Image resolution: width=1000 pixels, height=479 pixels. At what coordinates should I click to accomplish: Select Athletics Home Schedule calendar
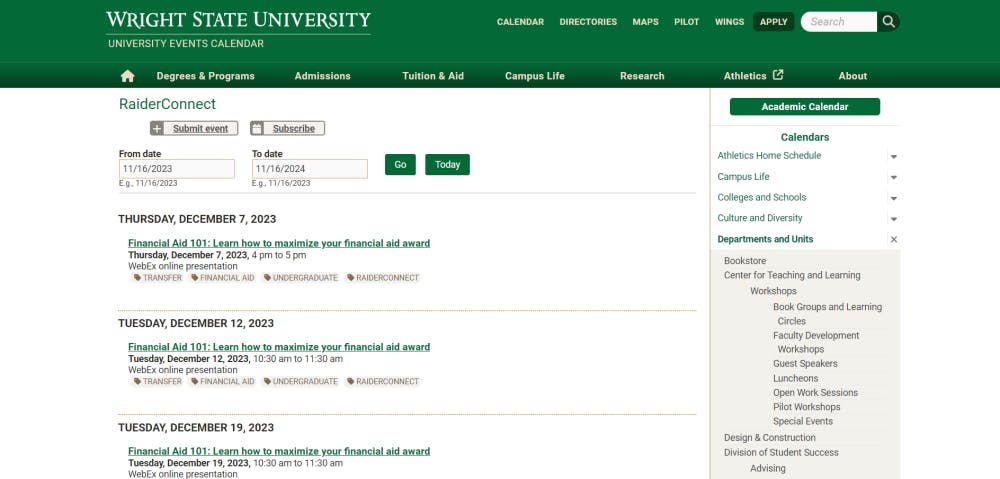(769, 156)
